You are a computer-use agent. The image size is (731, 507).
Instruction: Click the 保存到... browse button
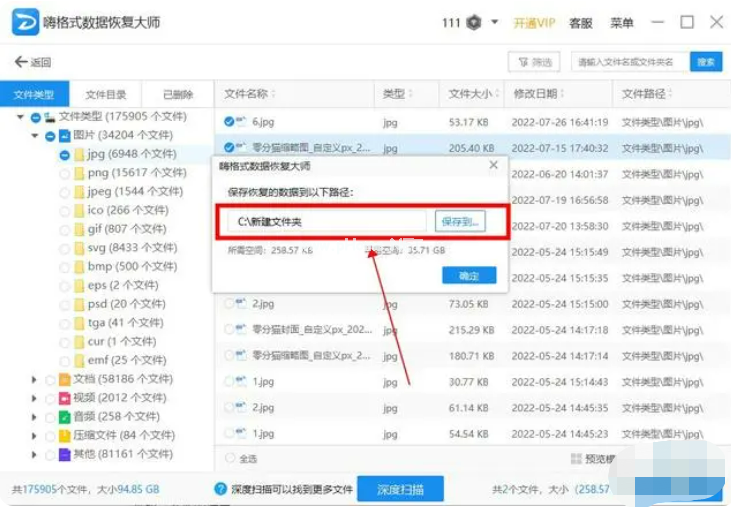click(460, 222)
